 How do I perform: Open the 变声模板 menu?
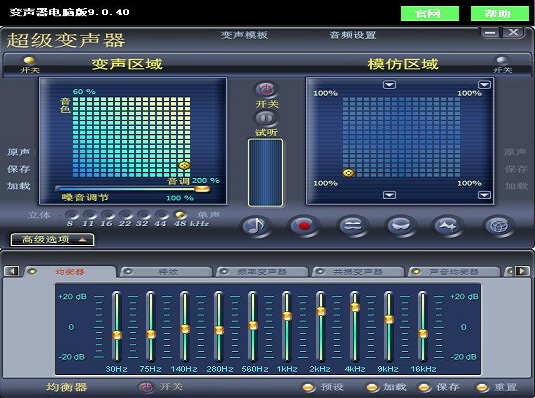point(244,35)
